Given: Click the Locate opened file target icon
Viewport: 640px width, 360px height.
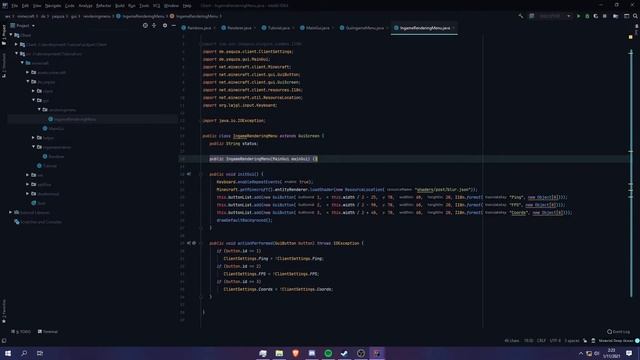Looking at the screenshot, I should (x=145, y=25).
